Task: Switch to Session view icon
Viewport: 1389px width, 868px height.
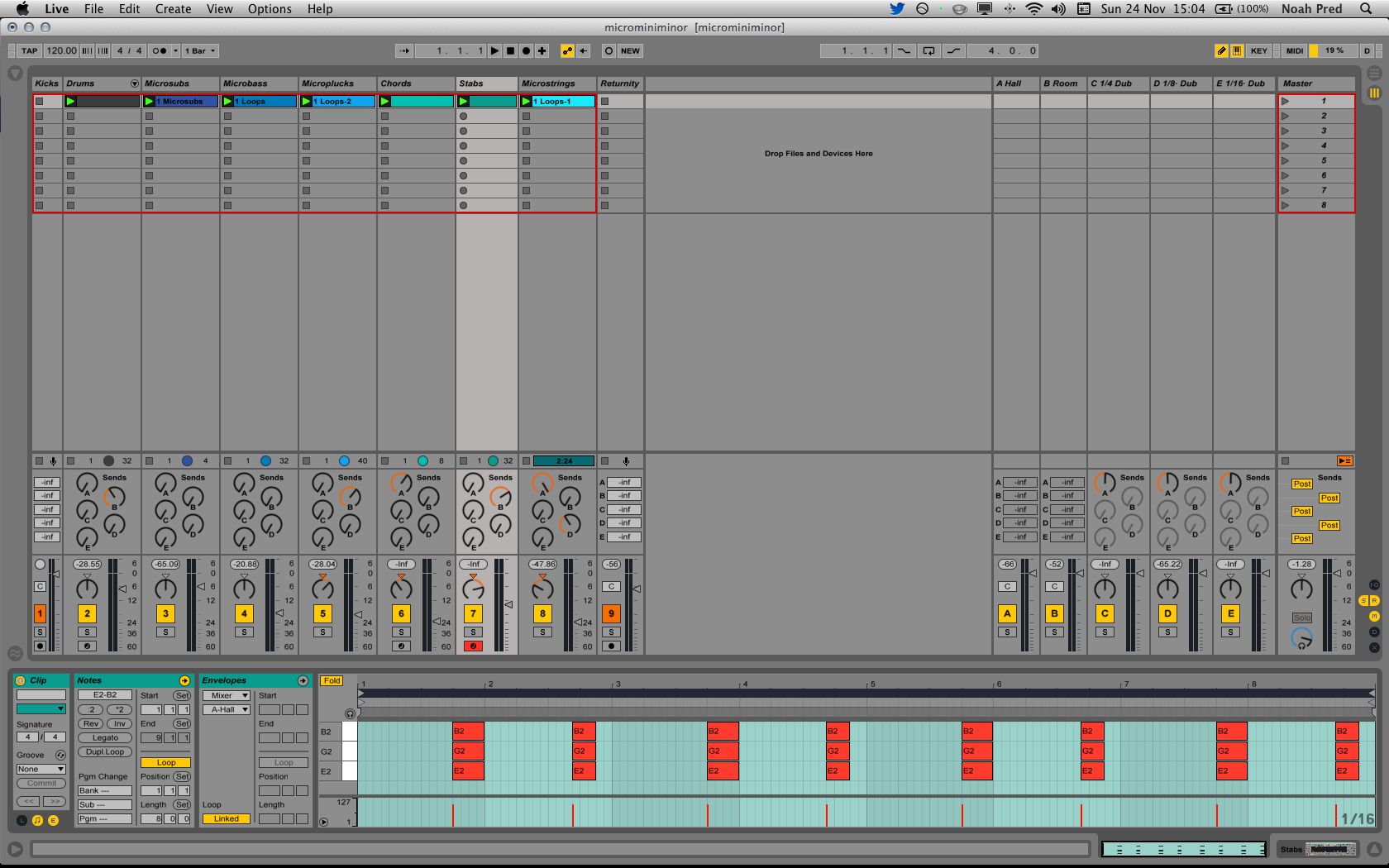Action: point(1374,93)
